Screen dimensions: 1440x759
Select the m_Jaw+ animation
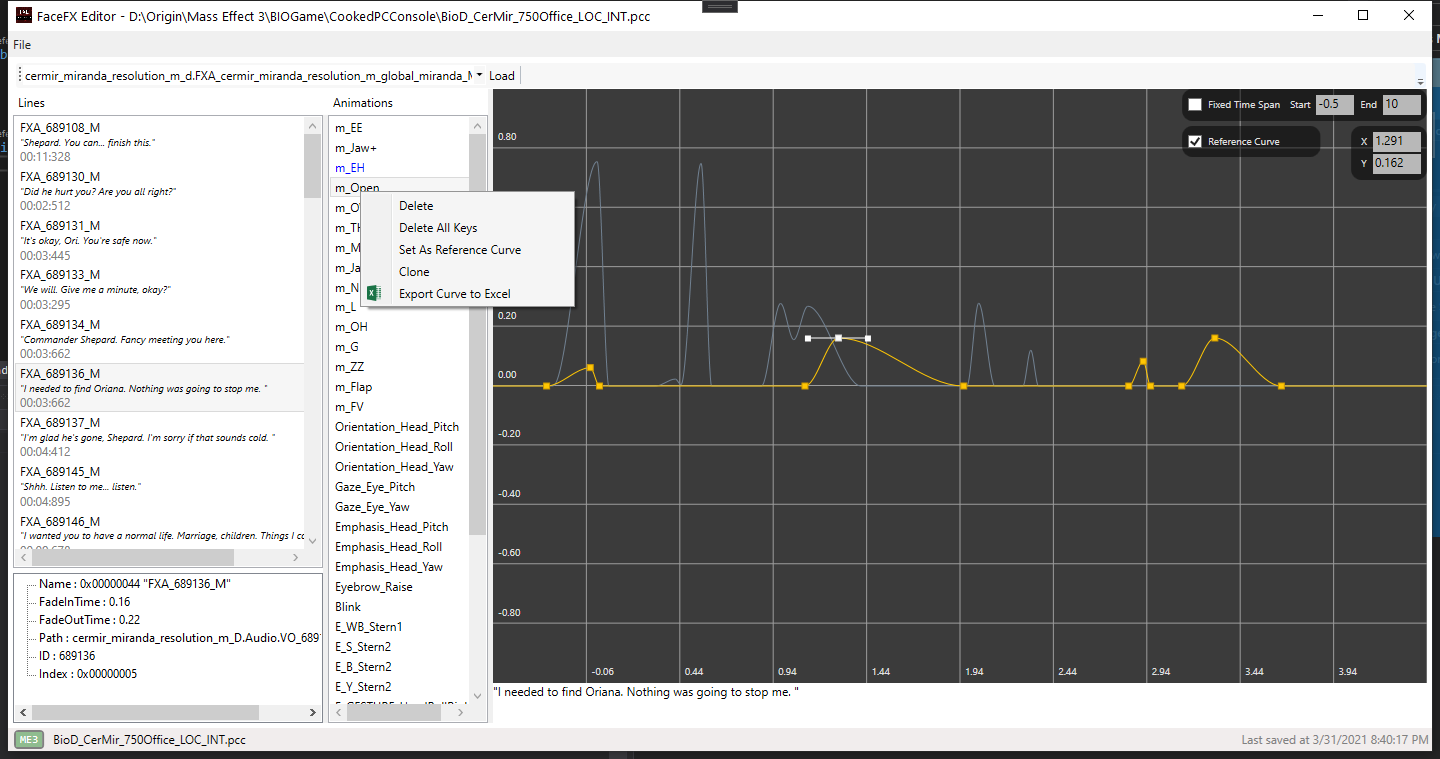356,148
